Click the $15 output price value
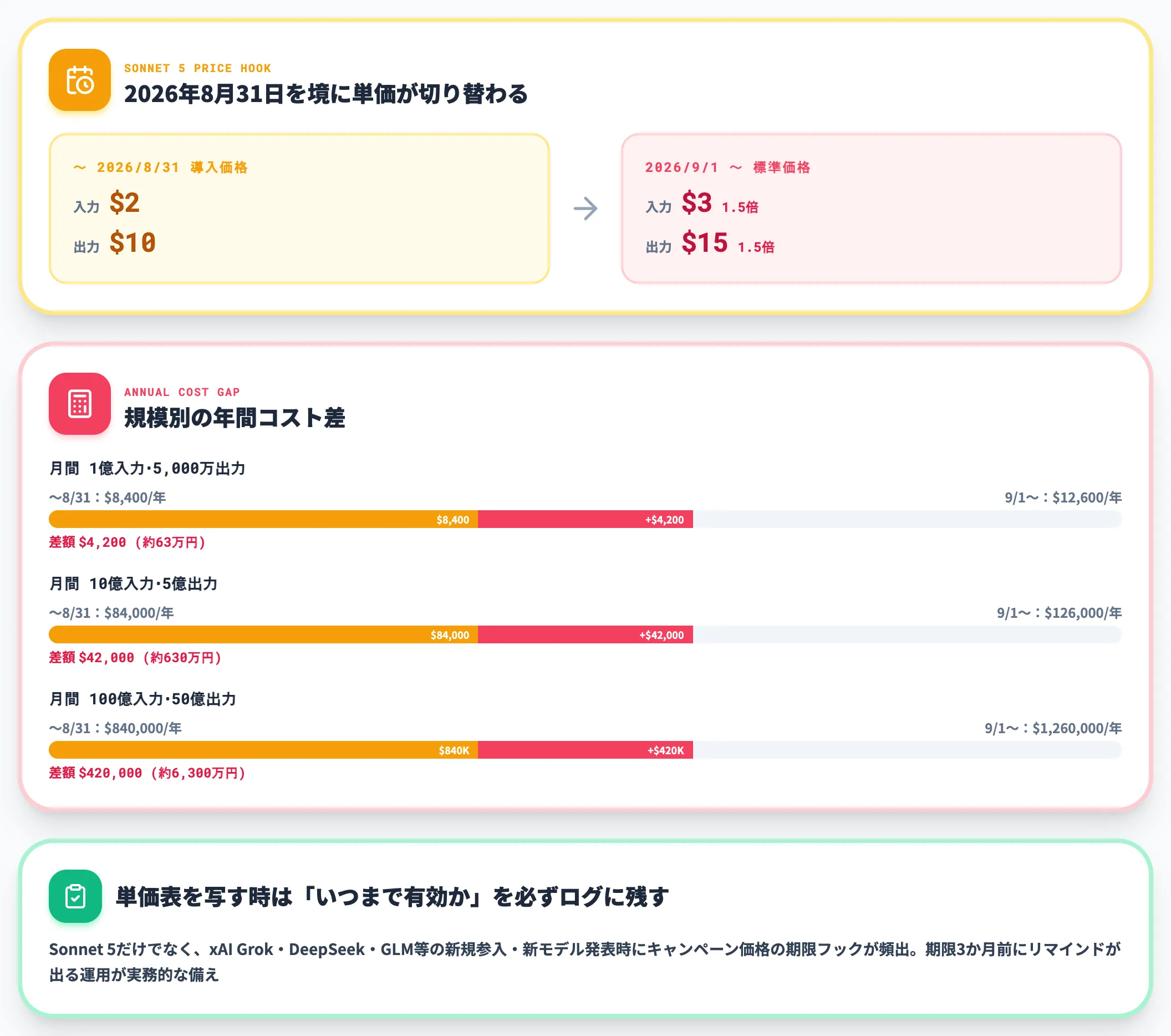Screen dimensions: 1171x1036 coord(705,242)
